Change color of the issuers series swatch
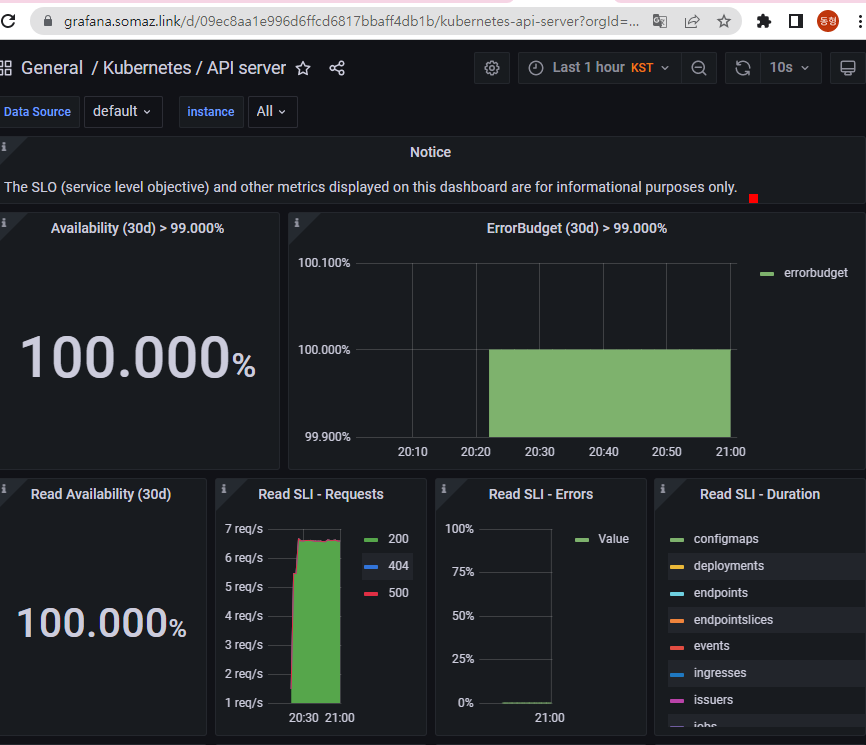Image resolution: width=866 pixels, height=745 pixels. click(677, 701)
